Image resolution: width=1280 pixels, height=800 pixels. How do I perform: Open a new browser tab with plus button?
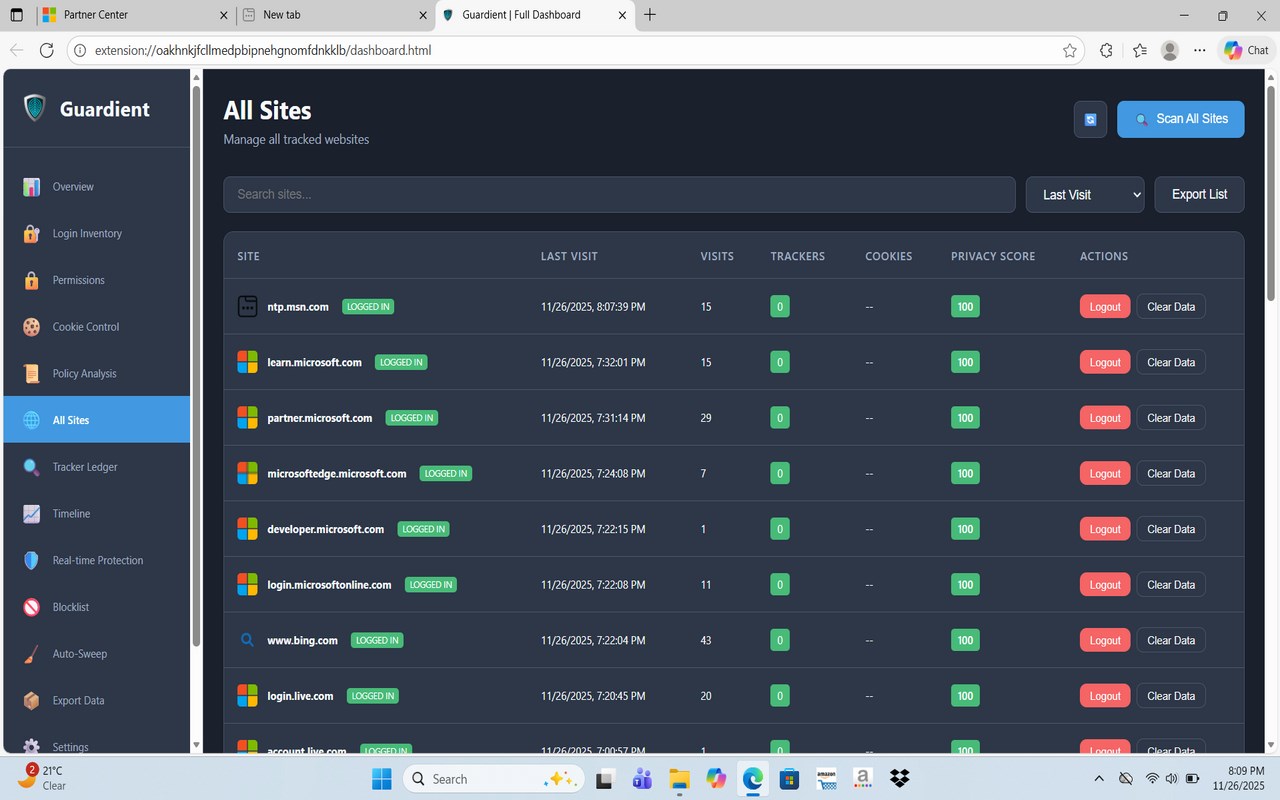[x=650, y=15]
